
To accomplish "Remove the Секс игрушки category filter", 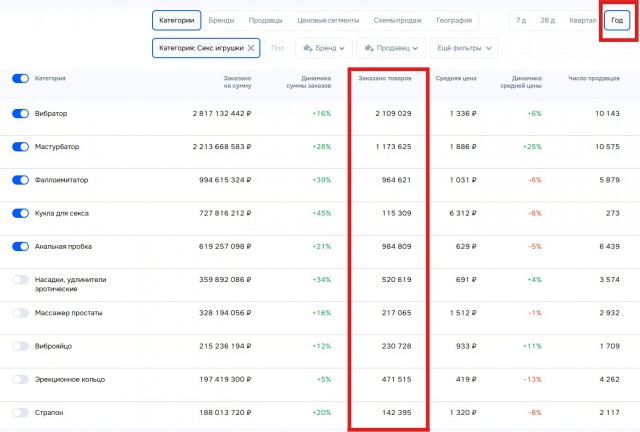I will 251,48.
